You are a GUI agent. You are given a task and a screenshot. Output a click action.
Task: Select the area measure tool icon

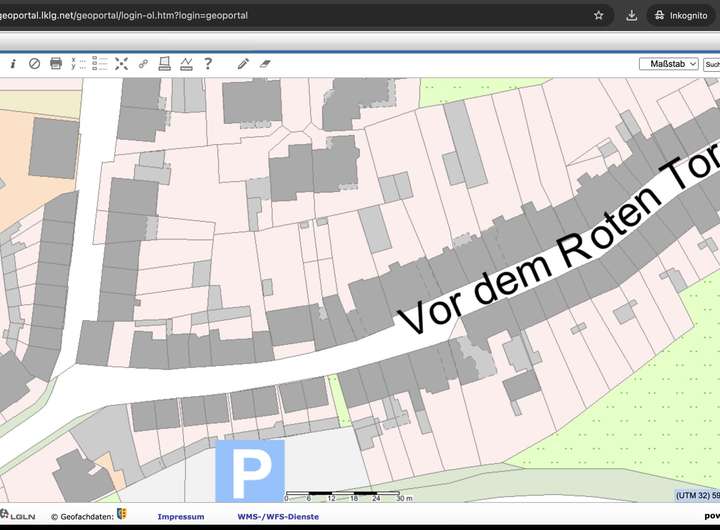click(x=165, y=63)
